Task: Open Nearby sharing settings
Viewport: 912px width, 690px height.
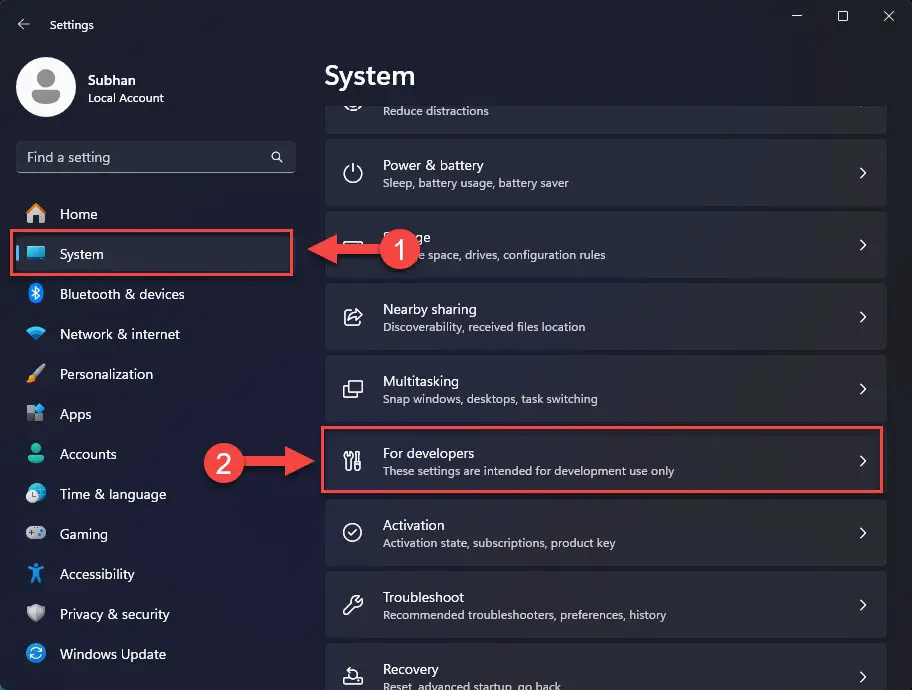Action: point(605,317)
